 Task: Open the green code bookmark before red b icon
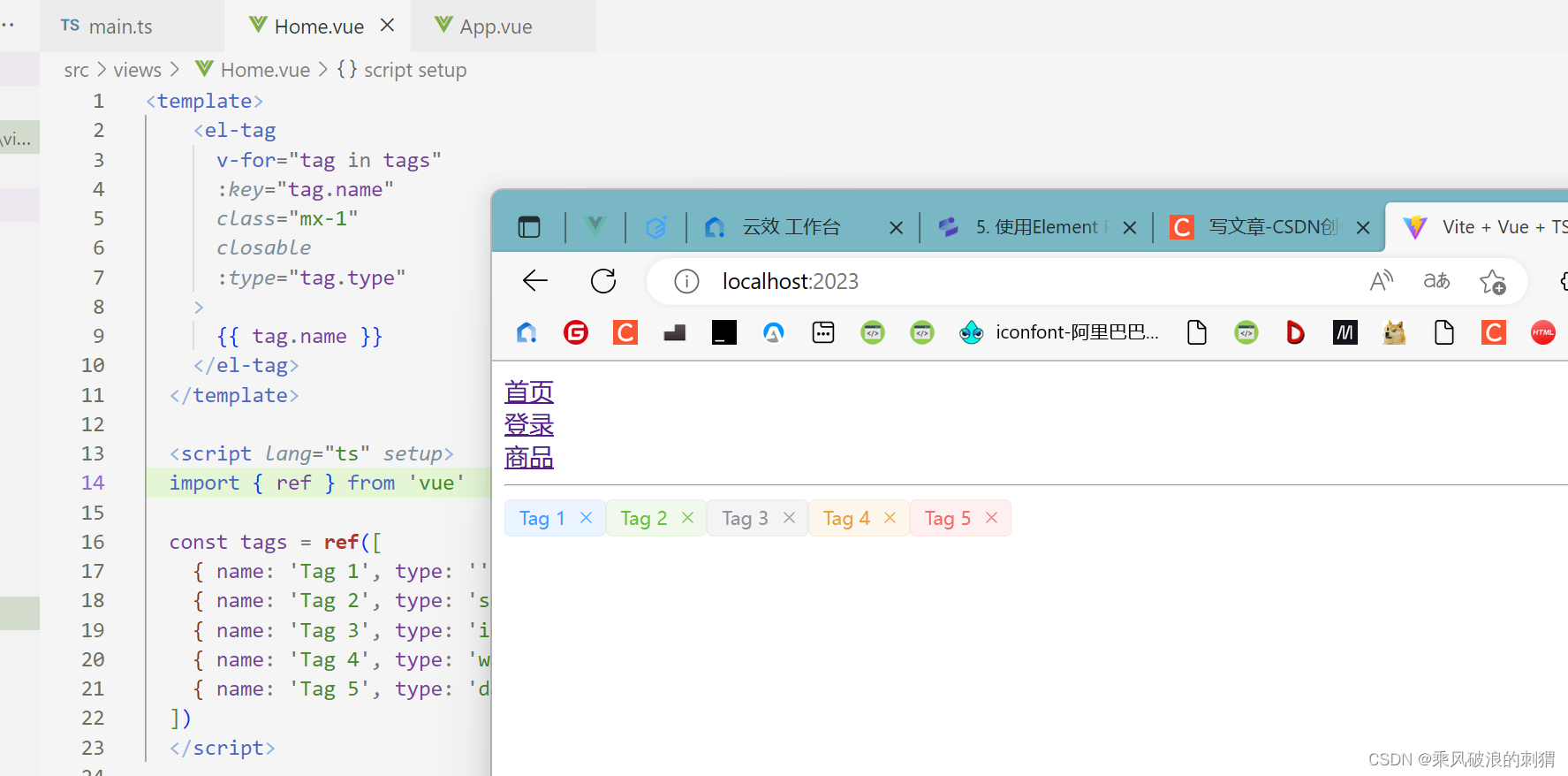(1246, 332)
